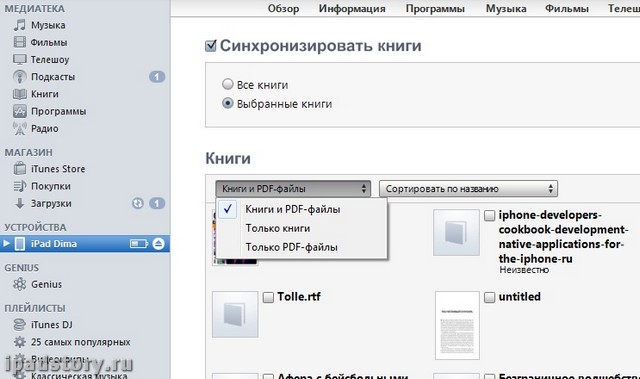Click the Purchases (Покупки) icon
The image size is (640, 379).
[x=20, y=186]
